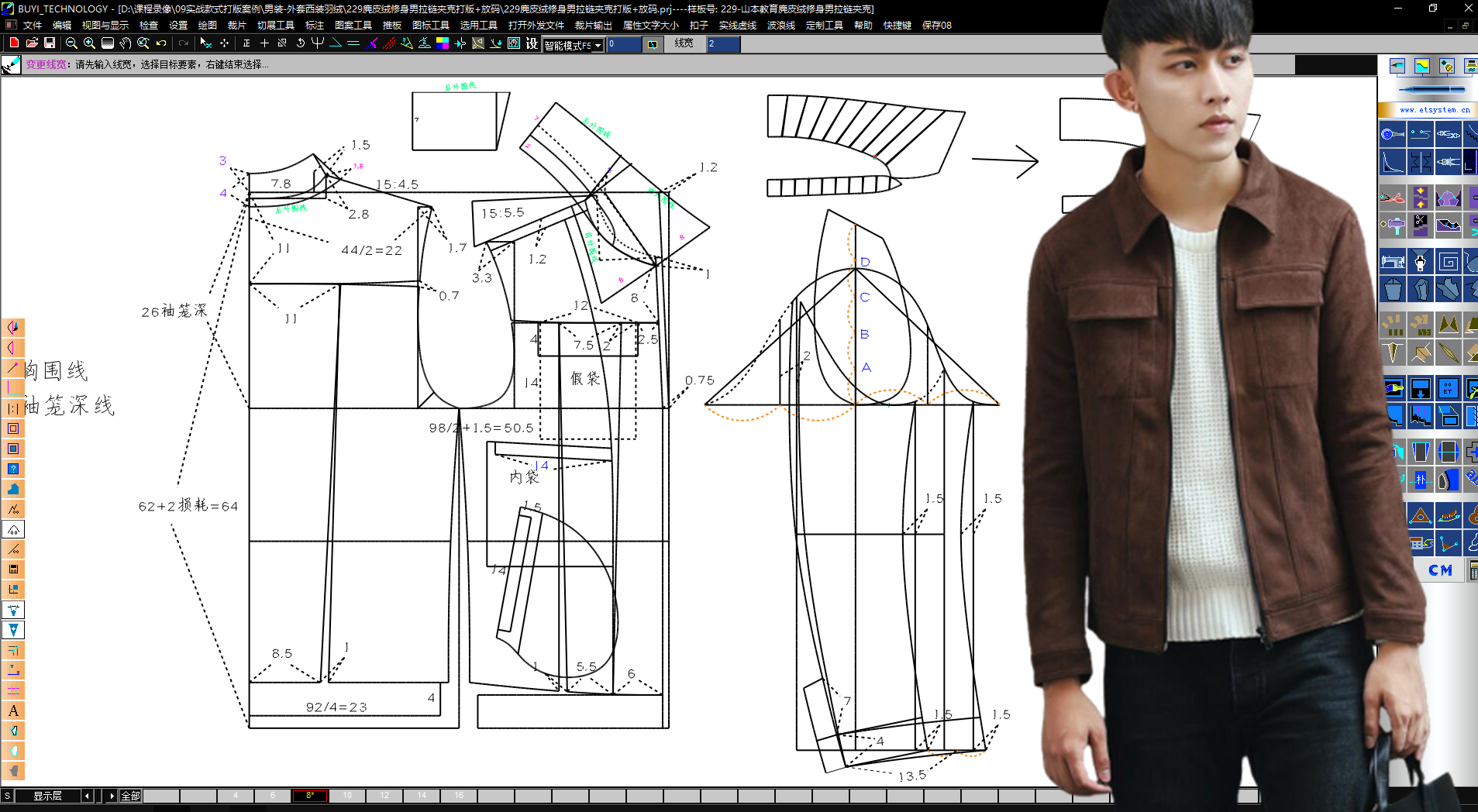Zoom in with the plus magnifier icon
The height and width of the screenshot is (812, 1478).
click(89, 43)
